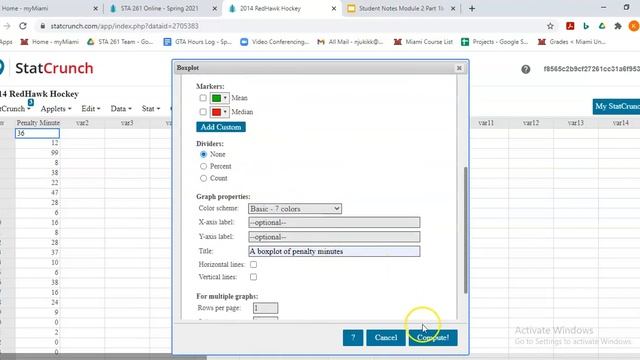This screenshot has width=640, height=360.
Task: Open Projects Google Sheets bookmark
Action: (x=495, y=42)
